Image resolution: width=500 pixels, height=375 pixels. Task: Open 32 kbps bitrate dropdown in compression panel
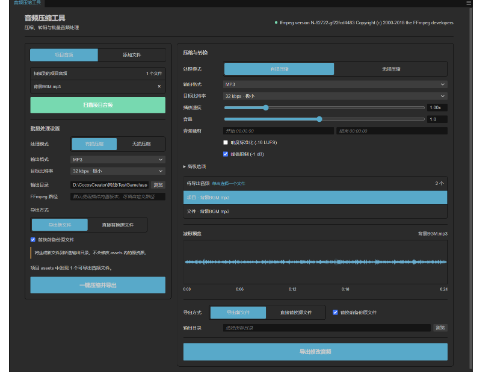pyautogui.click(x=335, y=96)
